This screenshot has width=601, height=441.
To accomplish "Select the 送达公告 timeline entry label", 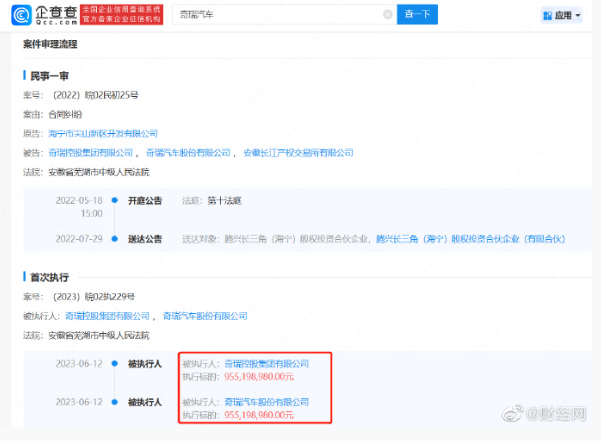I will (145, 239).
